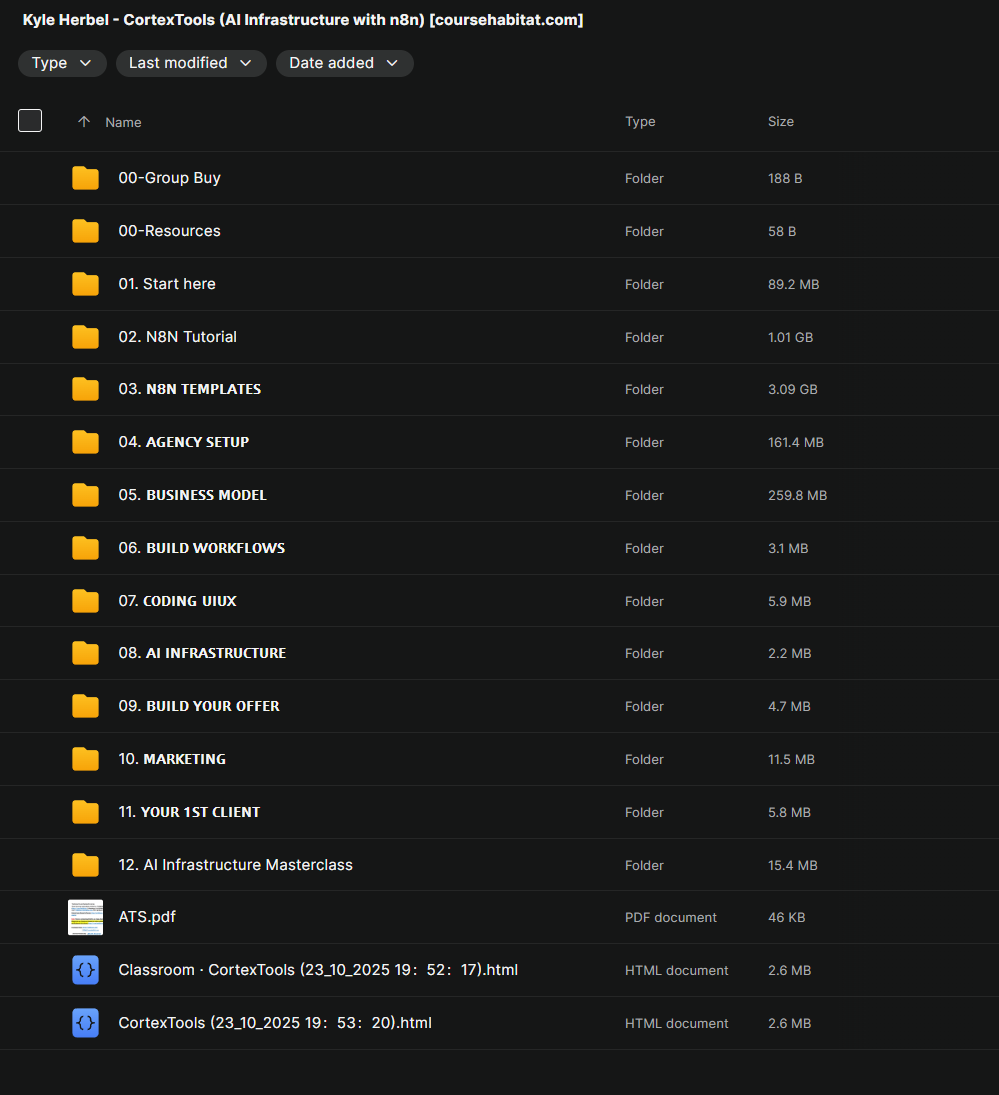The width and height of the screenshot is (999, 1095).
Task: Select the 05. BUSINESS MODEL name
Action: [x=193, y=495]
